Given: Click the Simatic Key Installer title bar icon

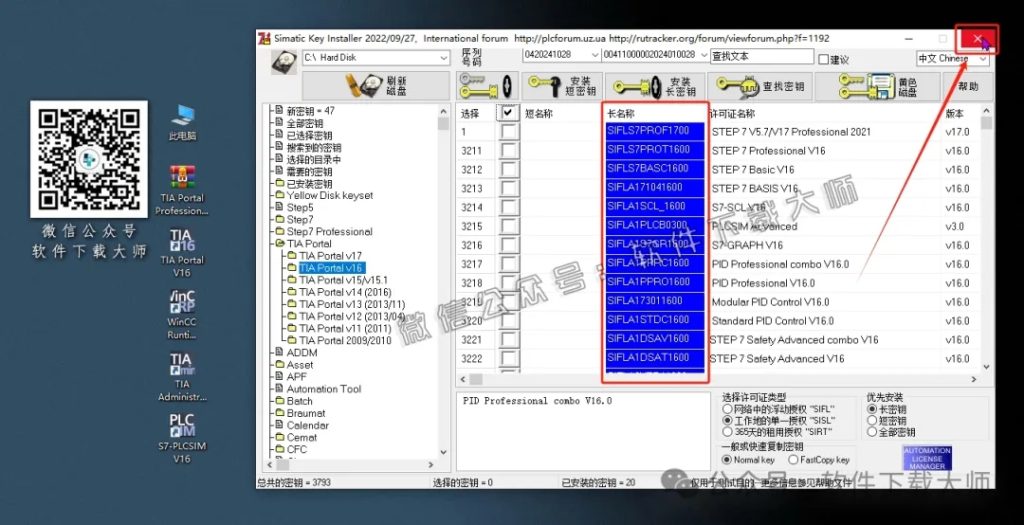Looking at the screenshot, I should click(x=264, y=39).
